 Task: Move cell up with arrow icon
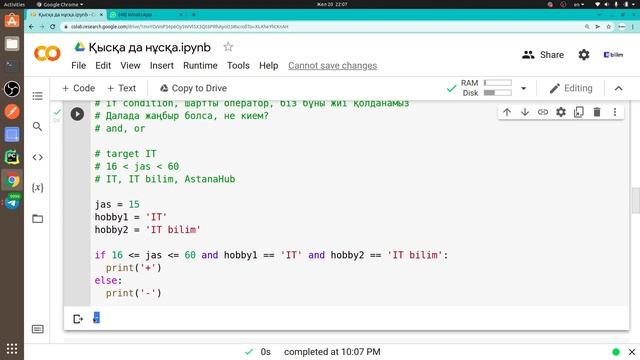pos(507,112)
